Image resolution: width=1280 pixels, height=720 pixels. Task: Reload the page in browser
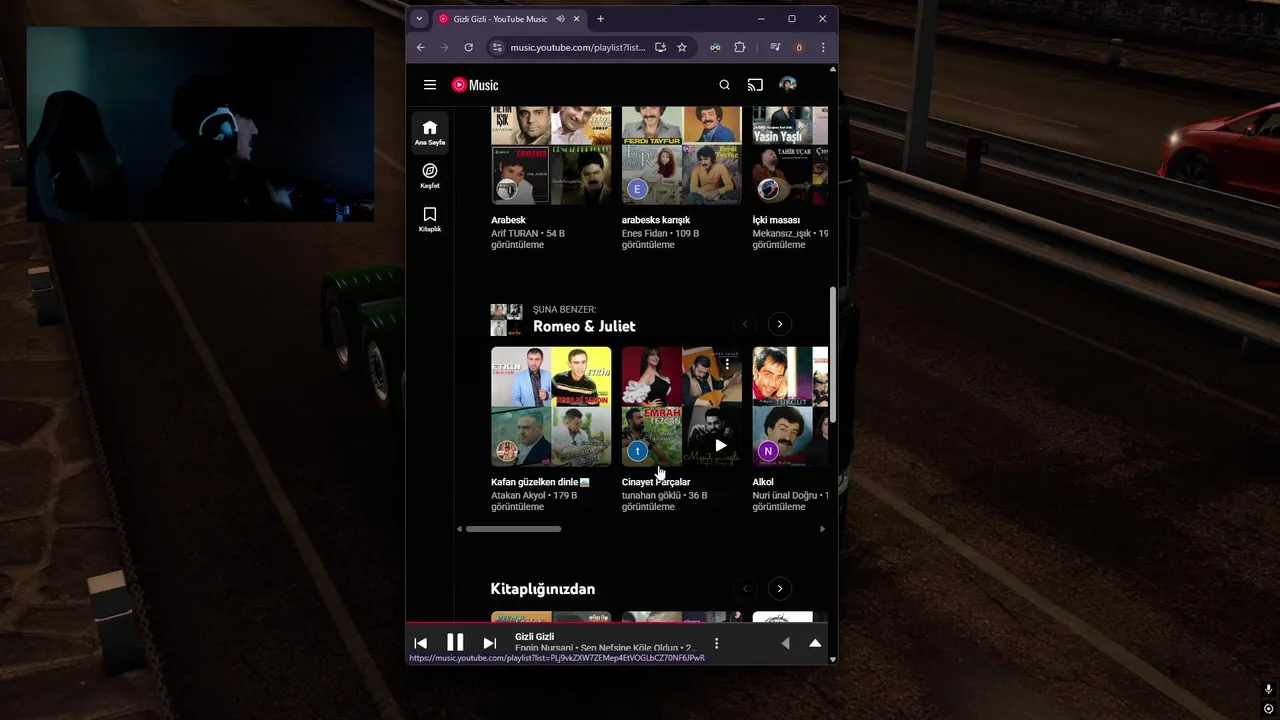pyautogui.click(x=469, y=47)
